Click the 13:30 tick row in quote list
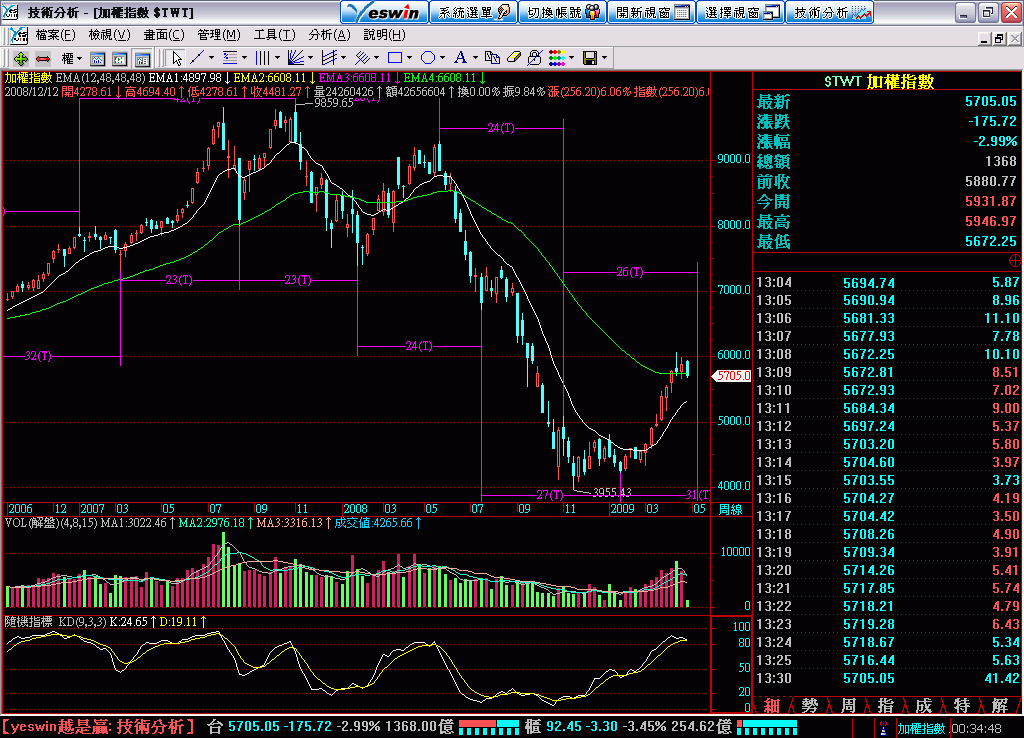This screenshot has height=738, width=1024. (888, 679)
